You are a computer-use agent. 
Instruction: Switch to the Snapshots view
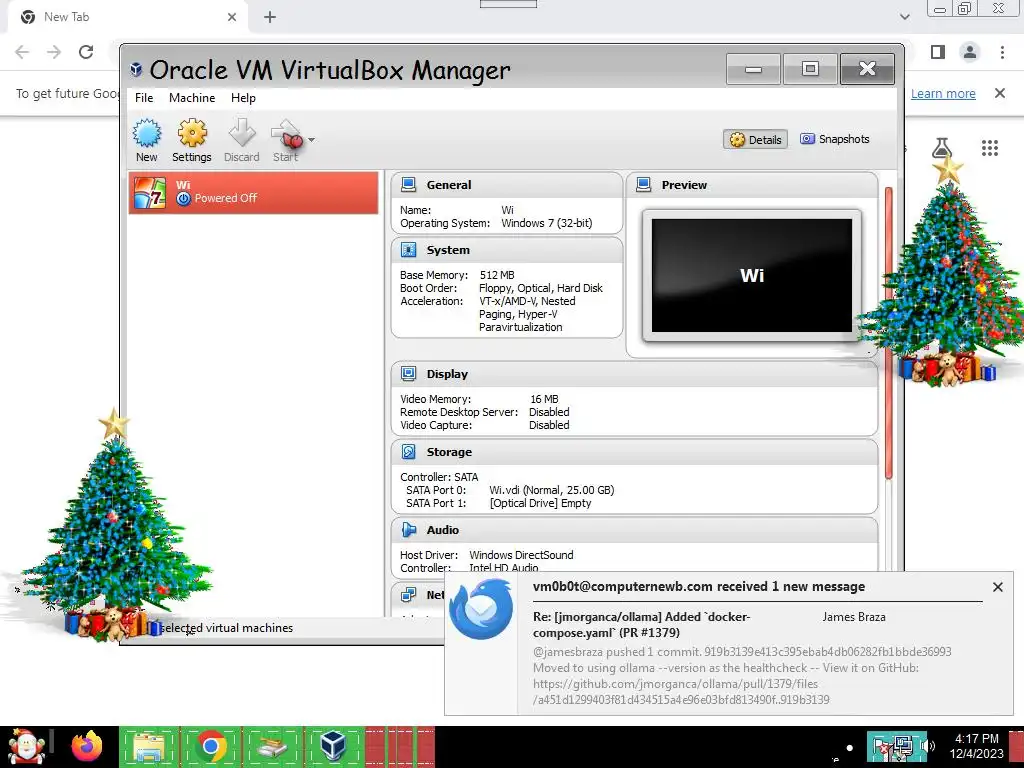835,139
